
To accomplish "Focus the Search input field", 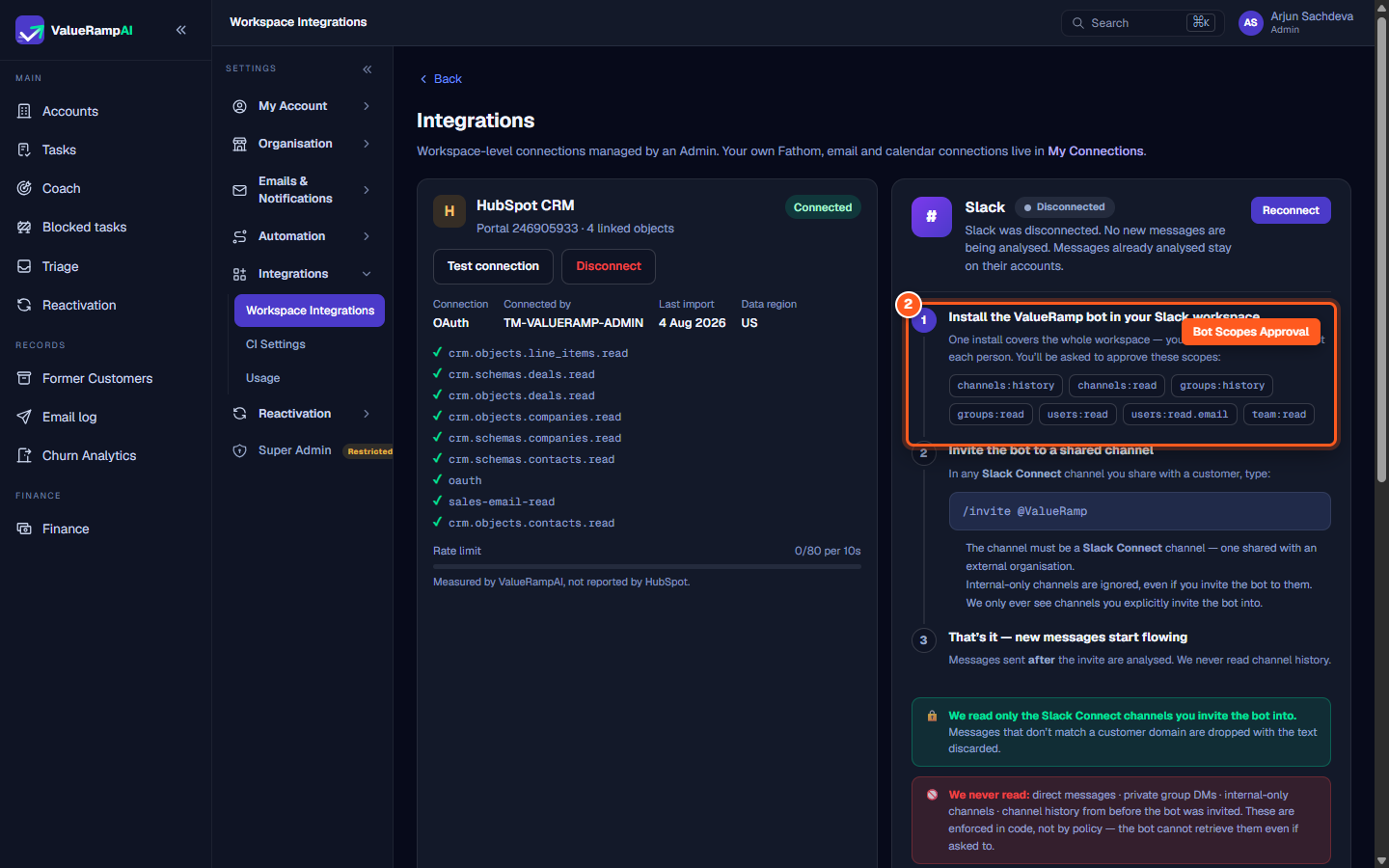I will pyautogui.click(x=1142, y=23).
